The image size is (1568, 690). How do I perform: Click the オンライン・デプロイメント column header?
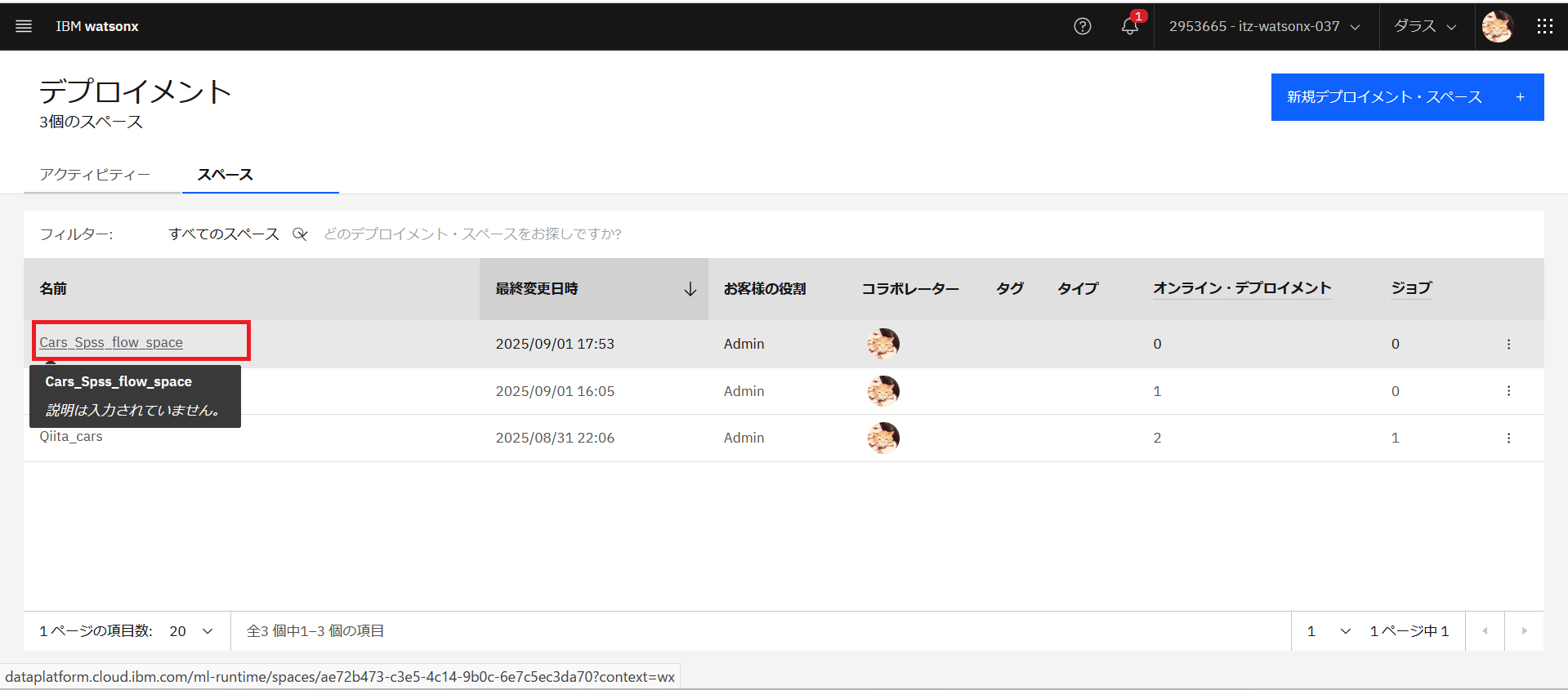[x=1242, y=288]
